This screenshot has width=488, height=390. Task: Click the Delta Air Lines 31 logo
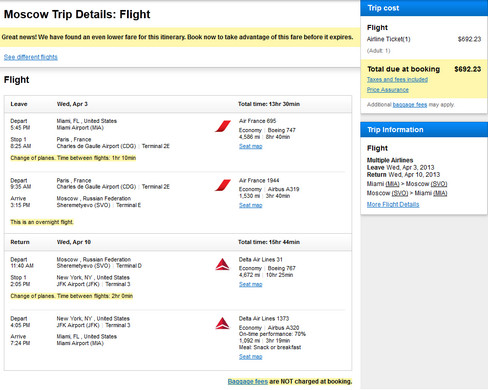point(222,264)
